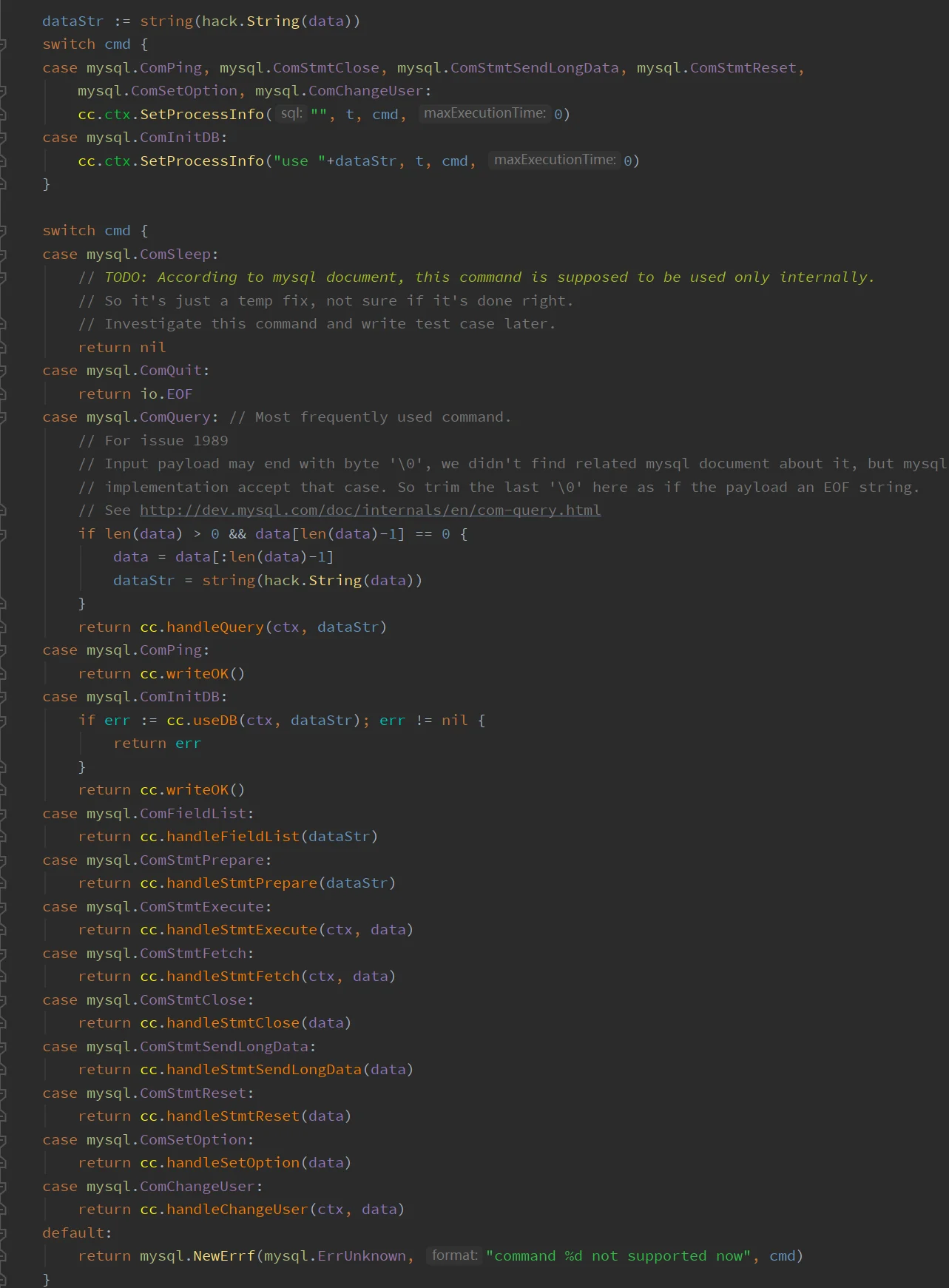Click fold icon beside 'default:' line
Image resolution: width=949 pixels, height=1288 pixels.
click(x=3, y=1233)
